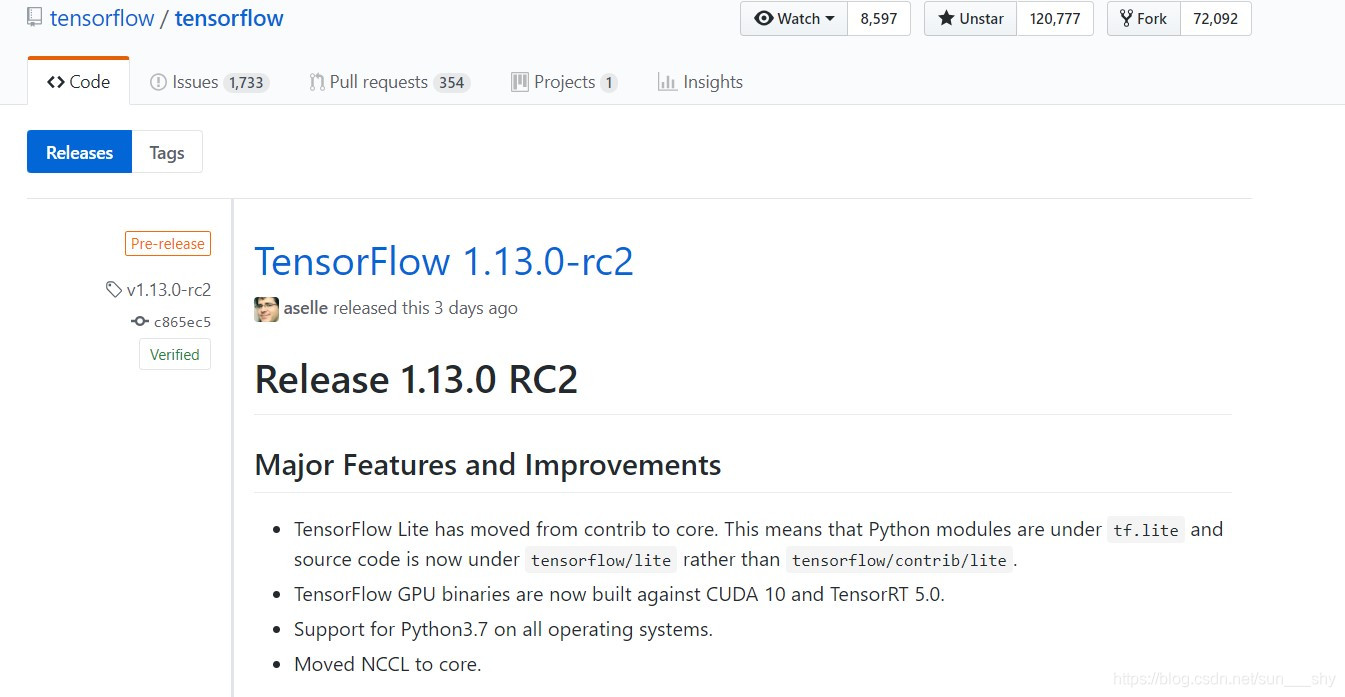This screenshot has height=697, width=1345.
Task: Unstar the tensorflow repository
Action: tap(970, 19)
